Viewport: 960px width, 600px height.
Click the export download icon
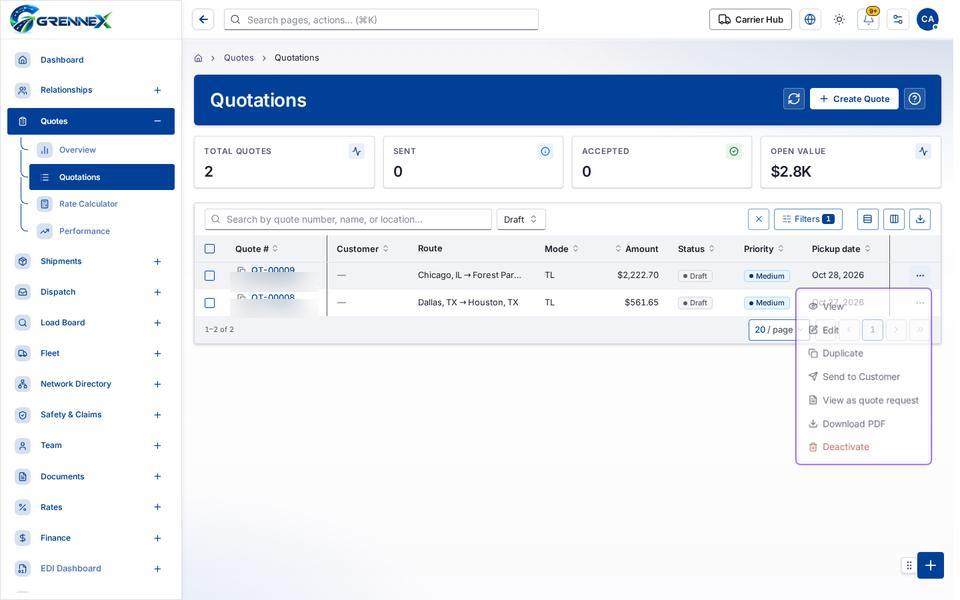tap(920, 219)
